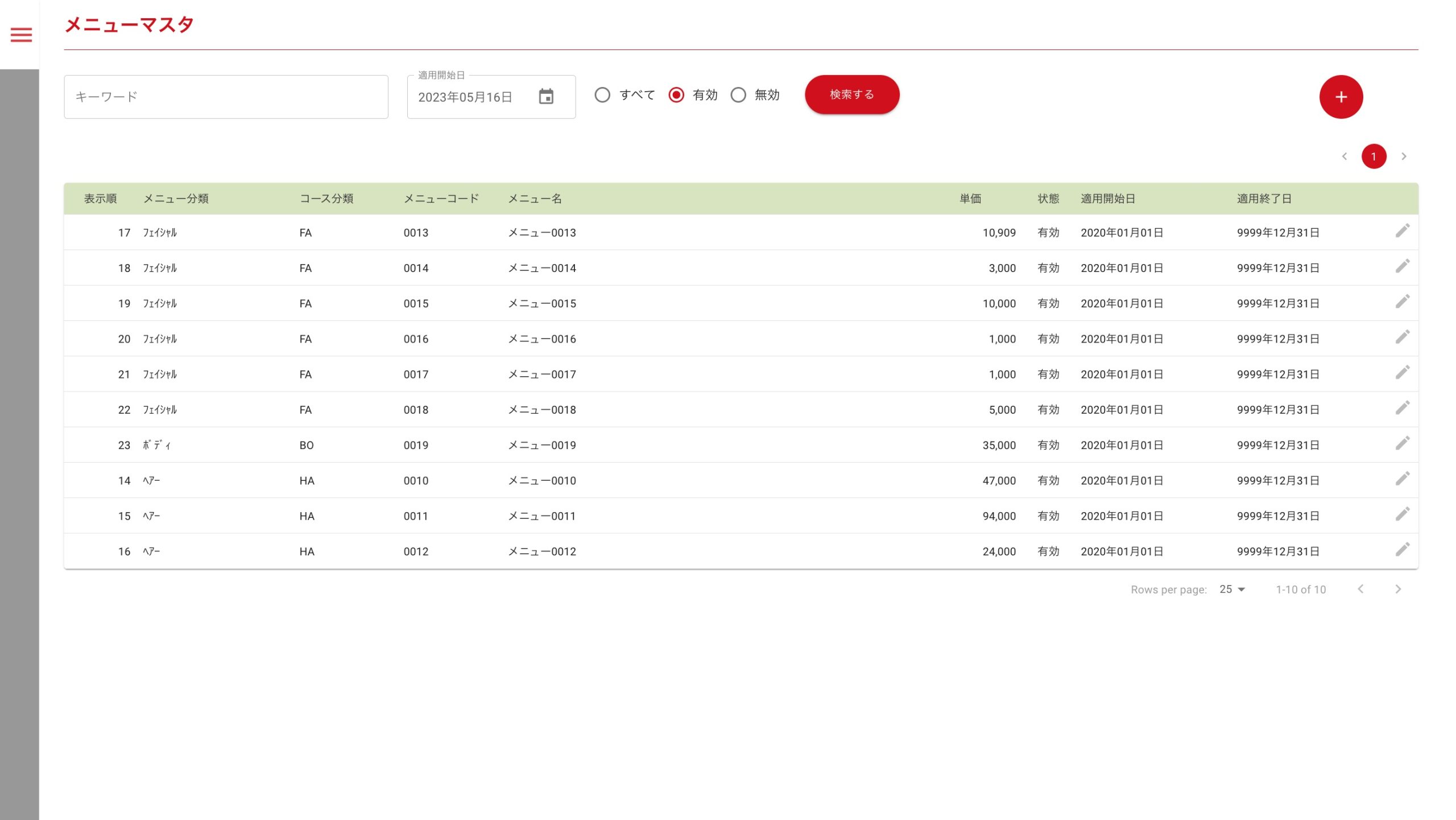Click the red plus add button
The image size is (1456, 820).
pos(1341,97)
